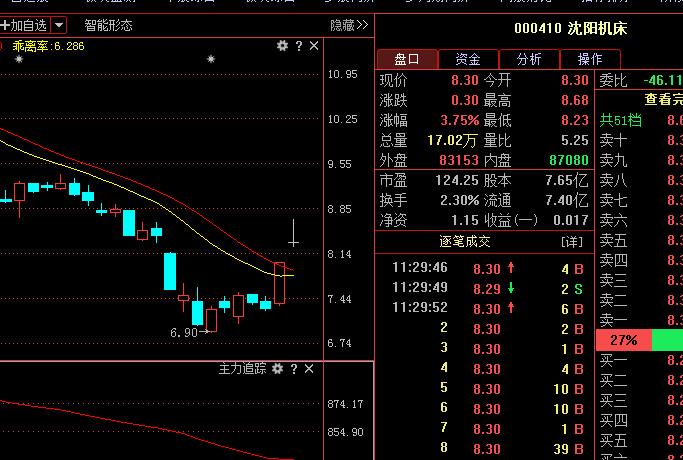Click the stock title 000410 沈阳机床
The image size is (683, 460).
point(571,29)
